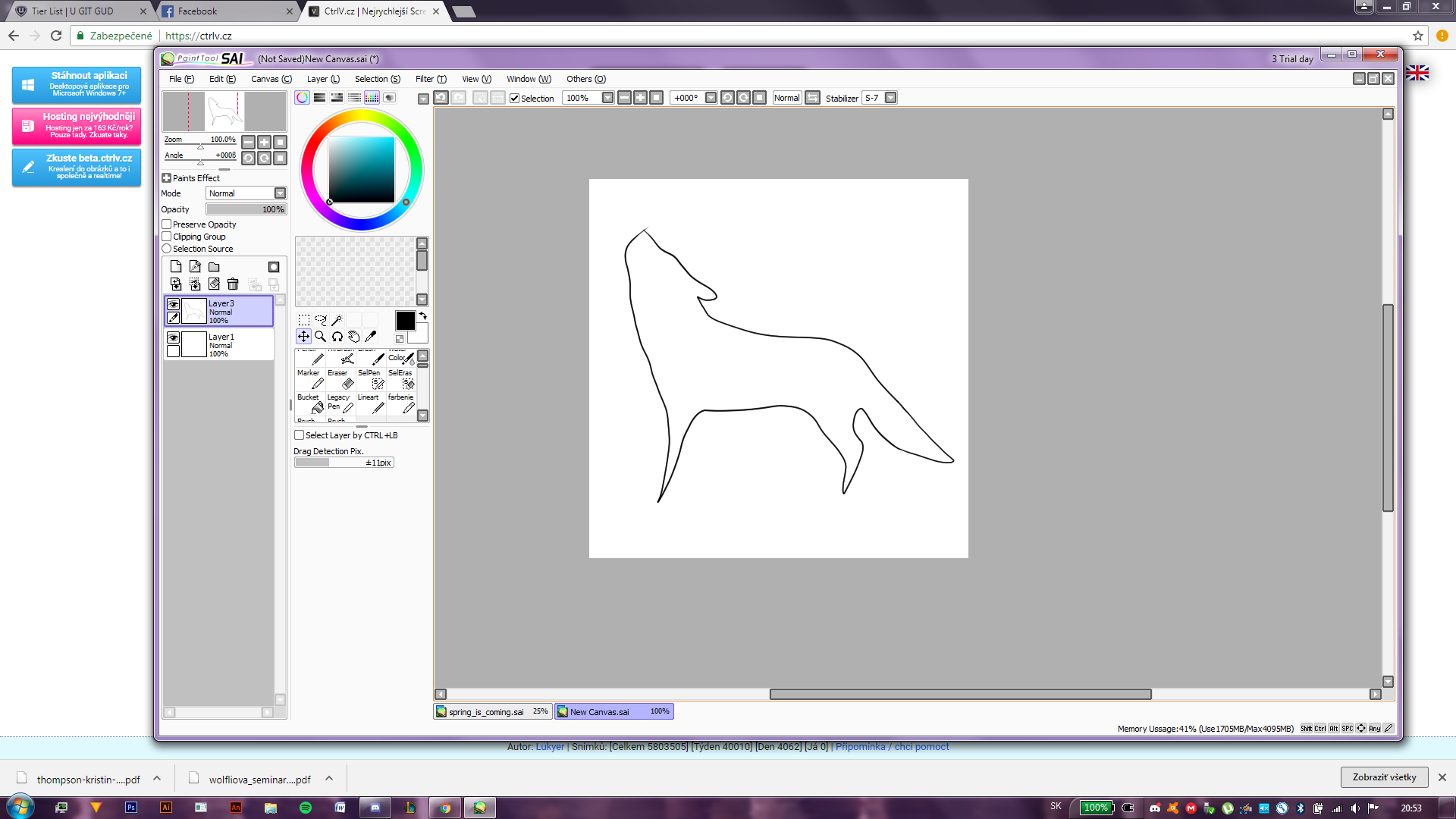Check Select Layer by CTRL+LB

click(x=299, y=435)
